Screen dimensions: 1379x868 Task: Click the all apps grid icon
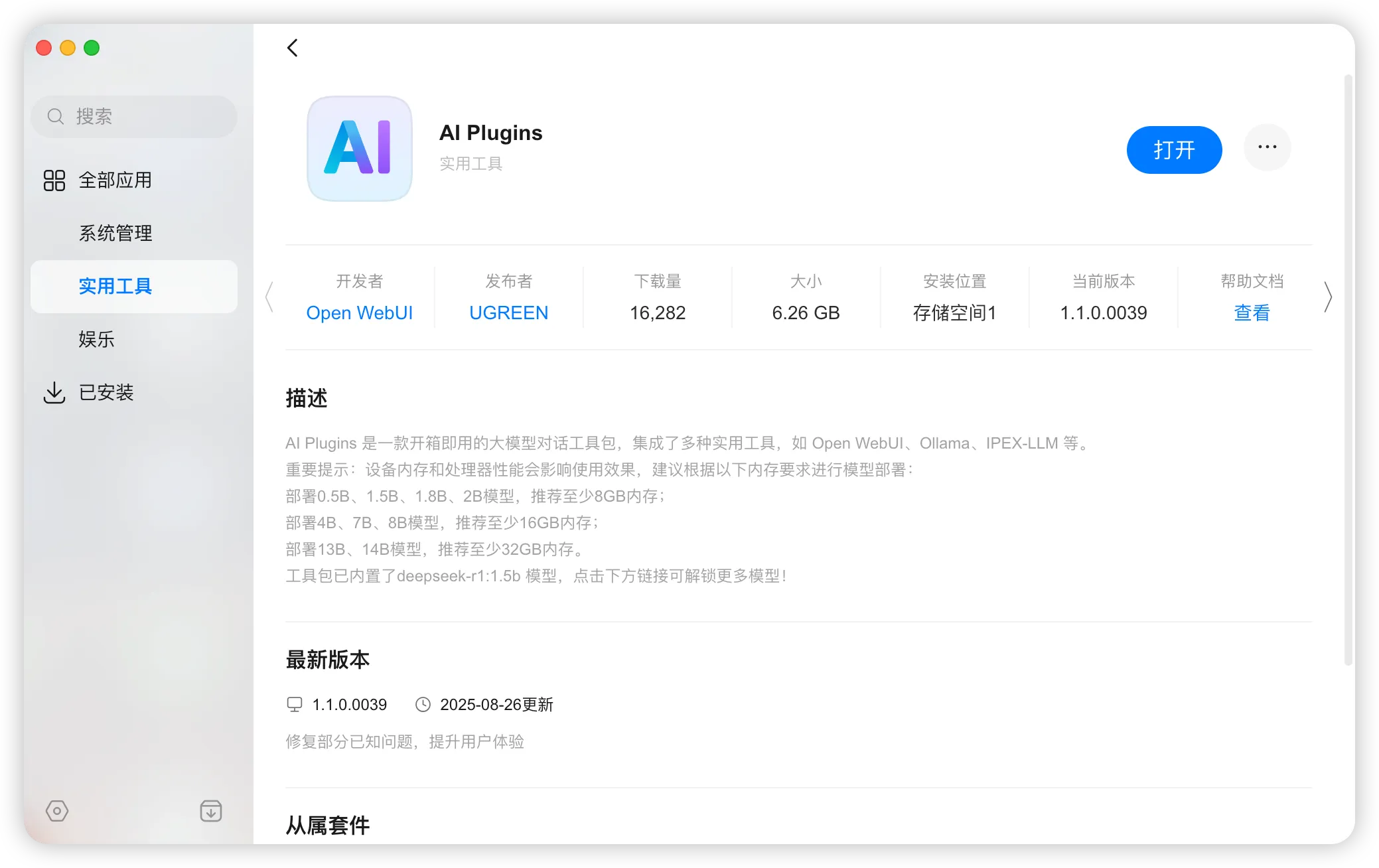[54, 181]
